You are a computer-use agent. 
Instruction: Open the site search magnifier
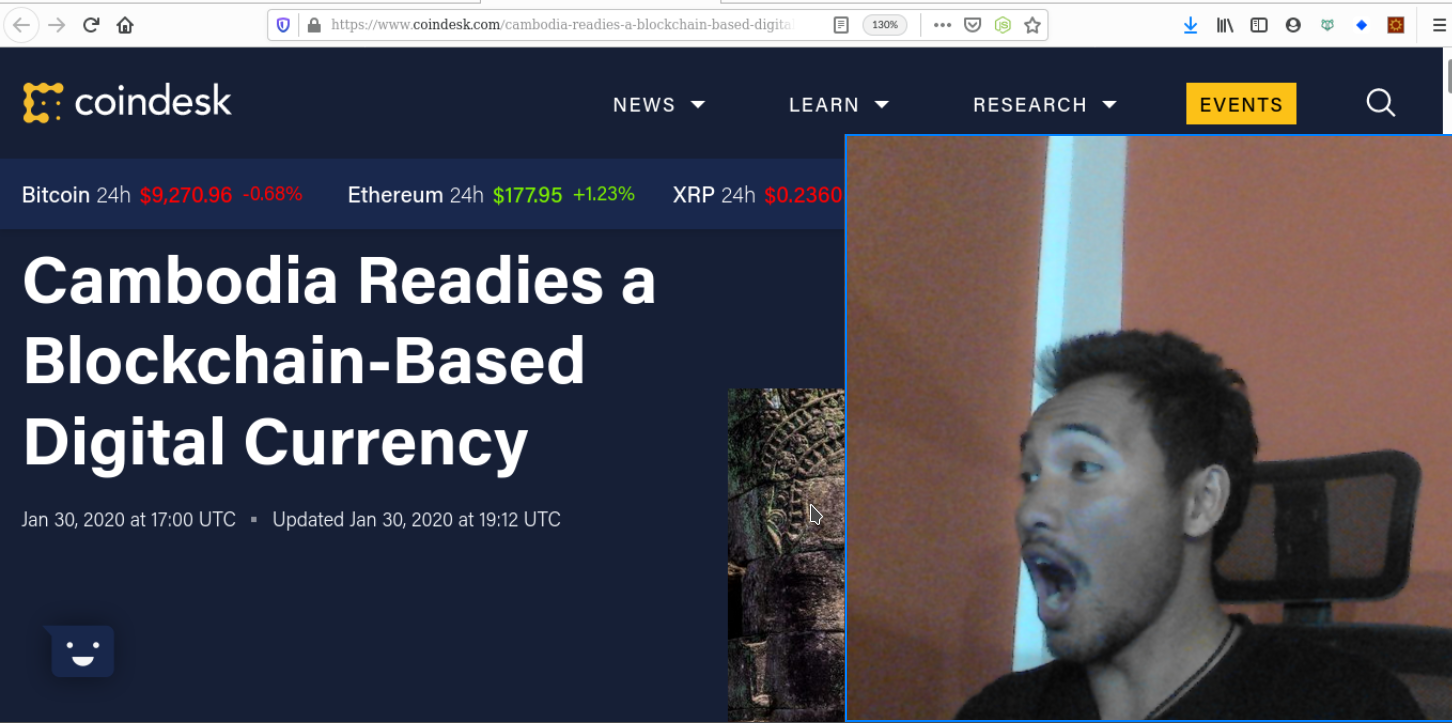click(x=1380, y=103)
